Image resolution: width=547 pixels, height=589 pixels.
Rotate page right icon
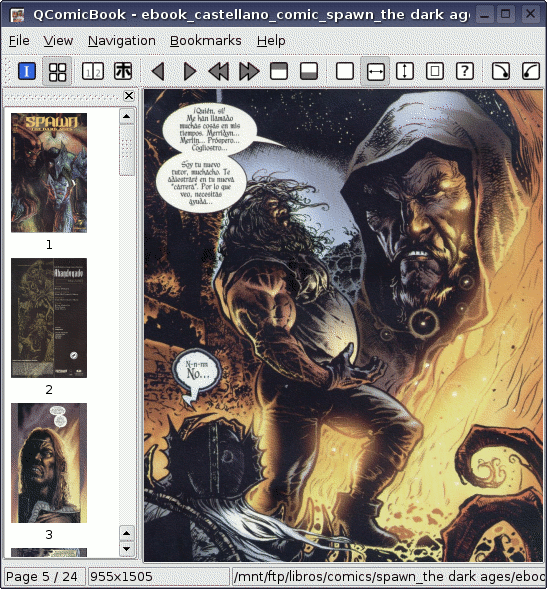[501, 71]
